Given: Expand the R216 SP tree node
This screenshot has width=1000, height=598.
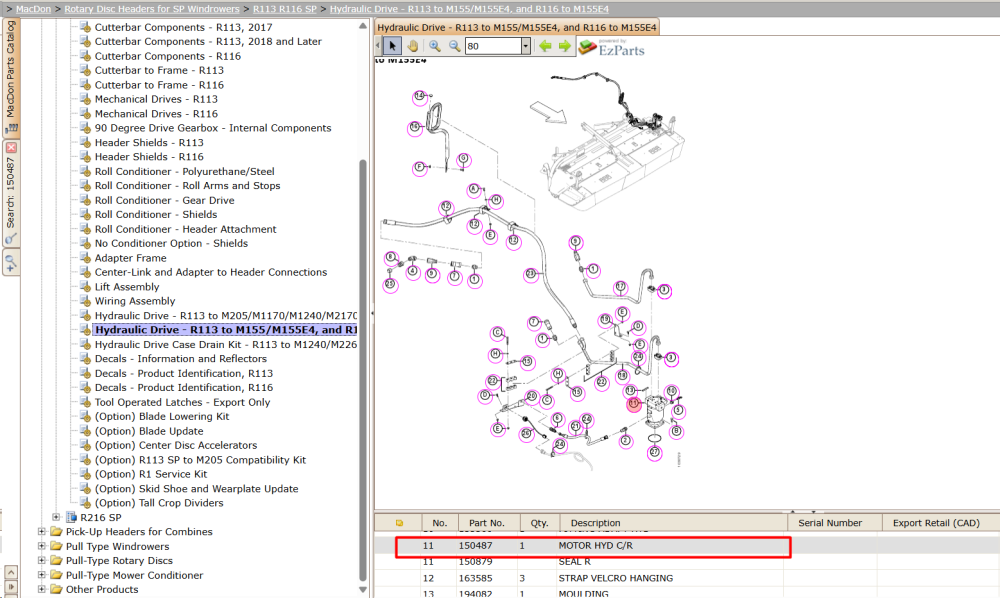Looking at the screenshot, I should coord(56,517).
